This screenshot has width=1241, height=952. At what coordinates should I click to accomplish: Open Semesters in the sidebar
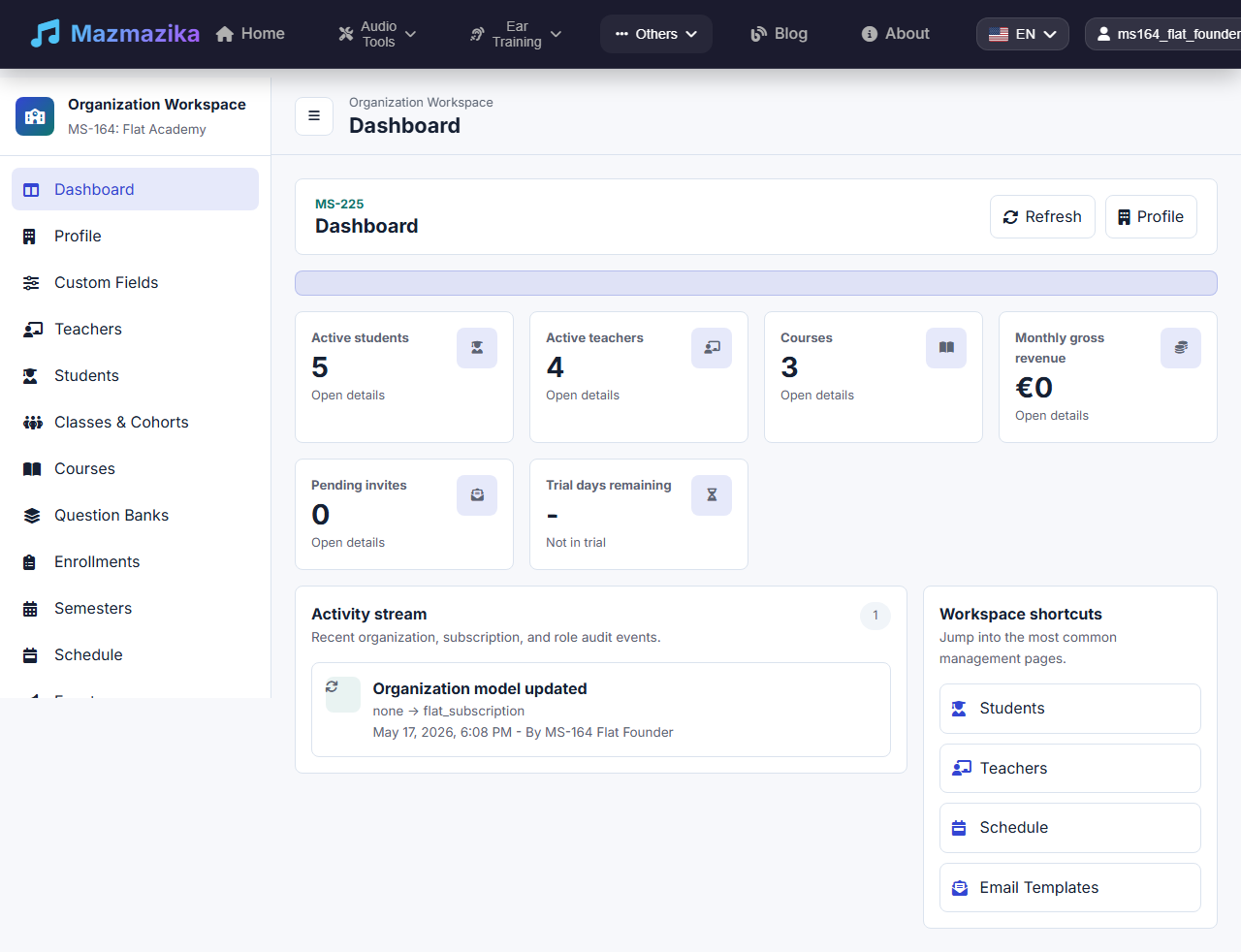(135, 609)
